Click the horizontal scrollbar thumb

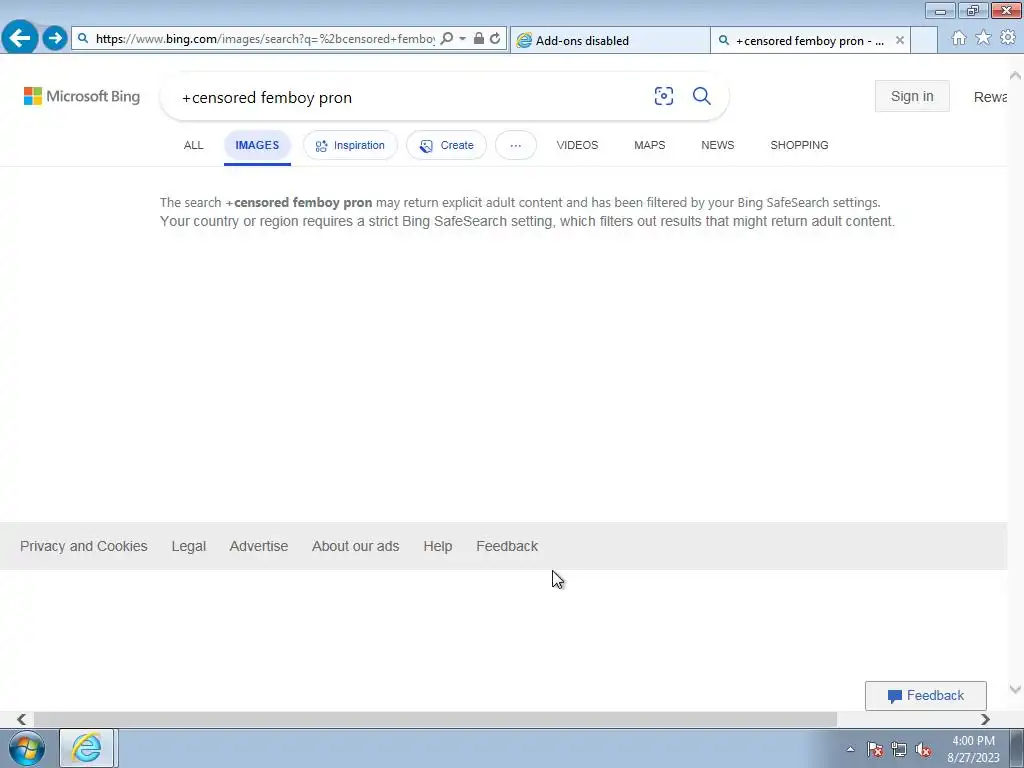click(435, 719)
